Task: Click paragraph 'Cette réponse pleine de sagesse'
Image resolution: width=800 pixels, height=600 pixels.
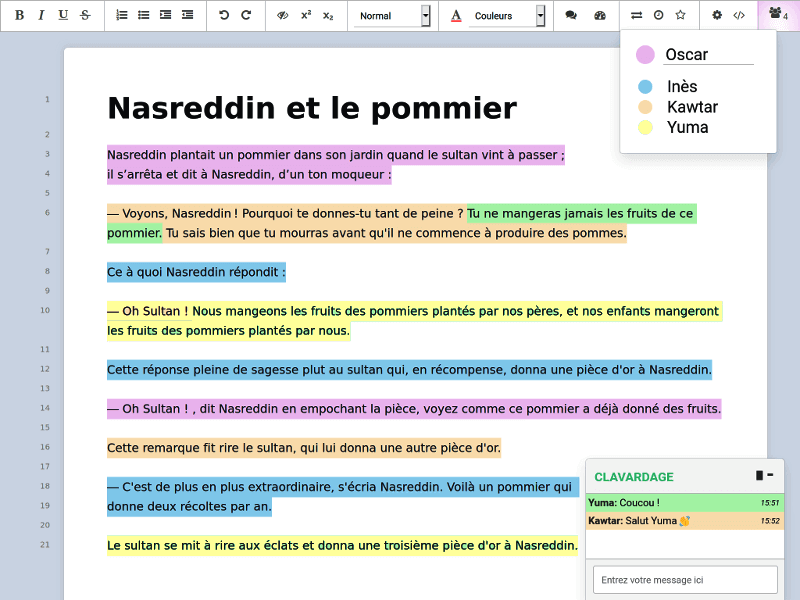Action: (x=409, y=369)
